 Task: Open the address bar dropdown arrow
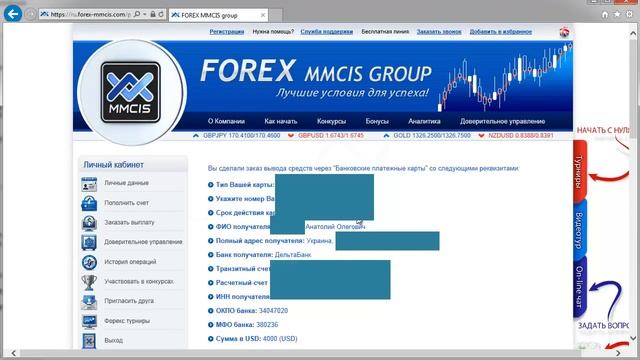coord(144,14)
